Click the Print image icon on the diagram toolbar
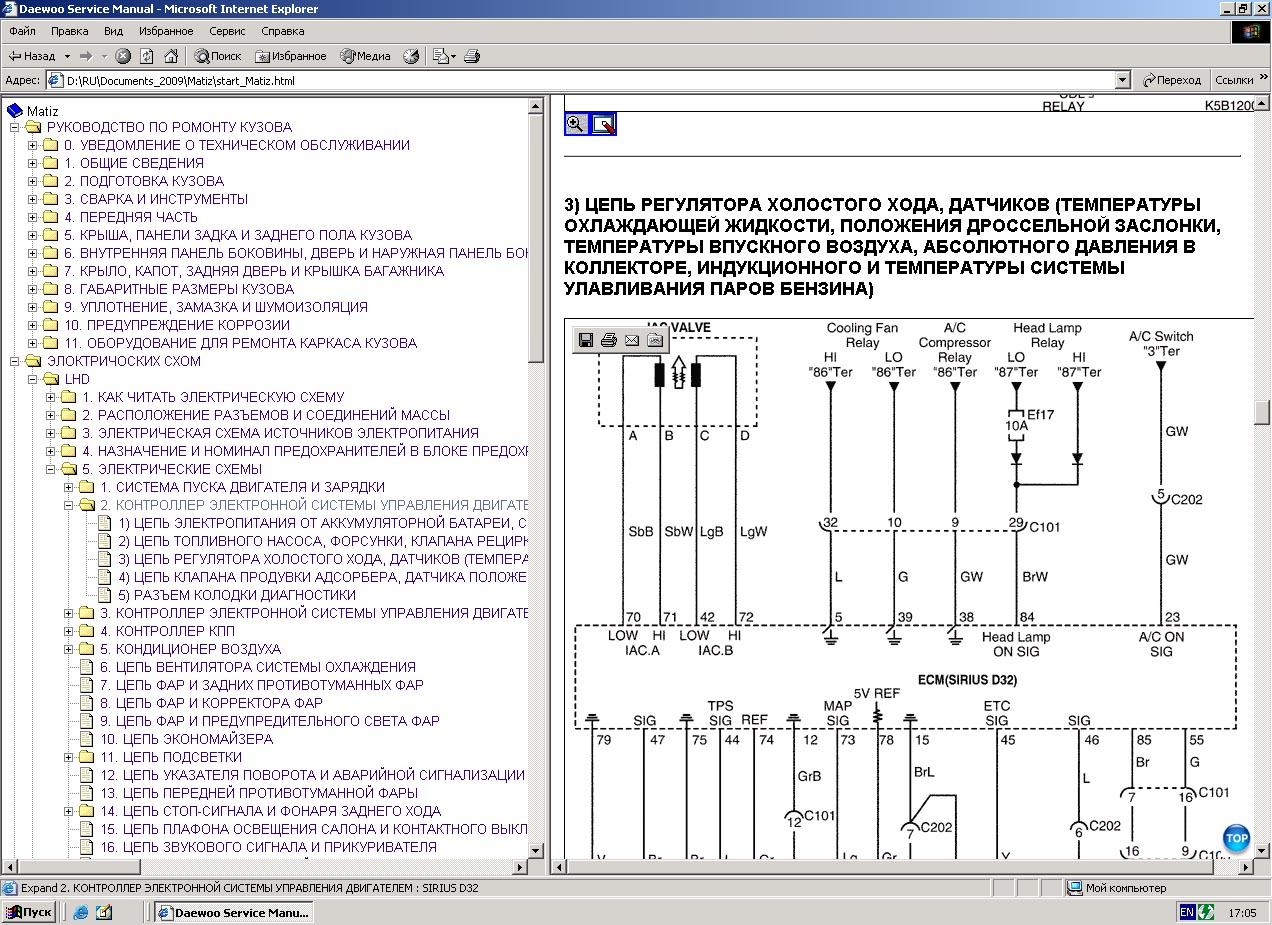The height and width of the screenshot is (925, 1272). 608,340
